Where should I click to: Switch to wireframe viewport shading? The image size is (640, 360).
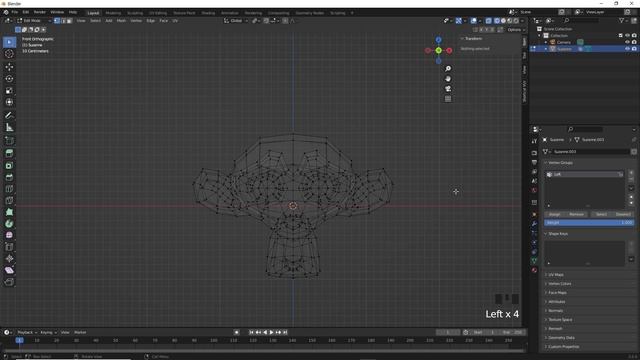pos(497,20)
